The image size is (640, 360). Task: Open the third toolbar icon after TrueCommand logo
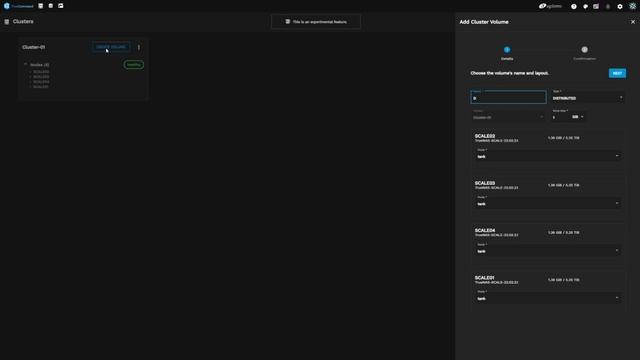click(x=60, y=6)
